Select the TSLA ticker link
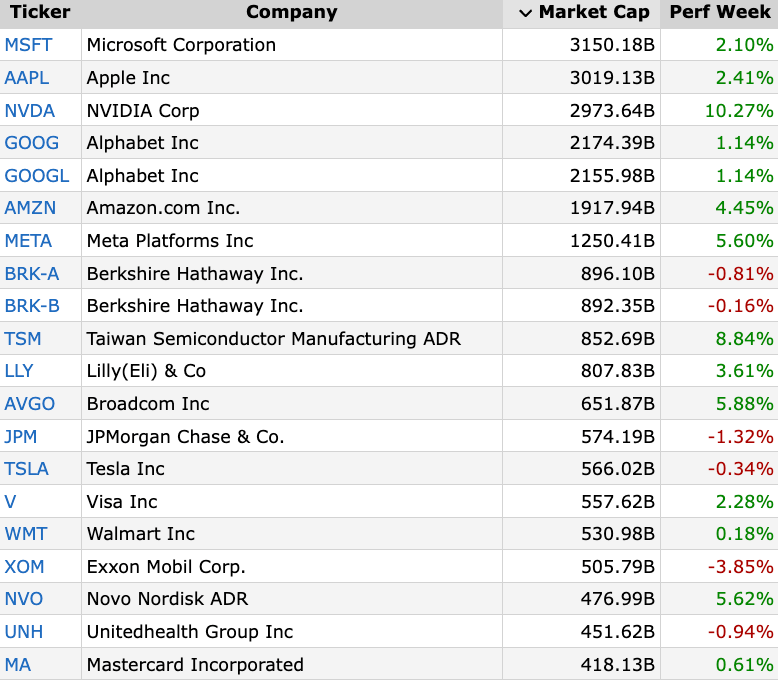 27,469
